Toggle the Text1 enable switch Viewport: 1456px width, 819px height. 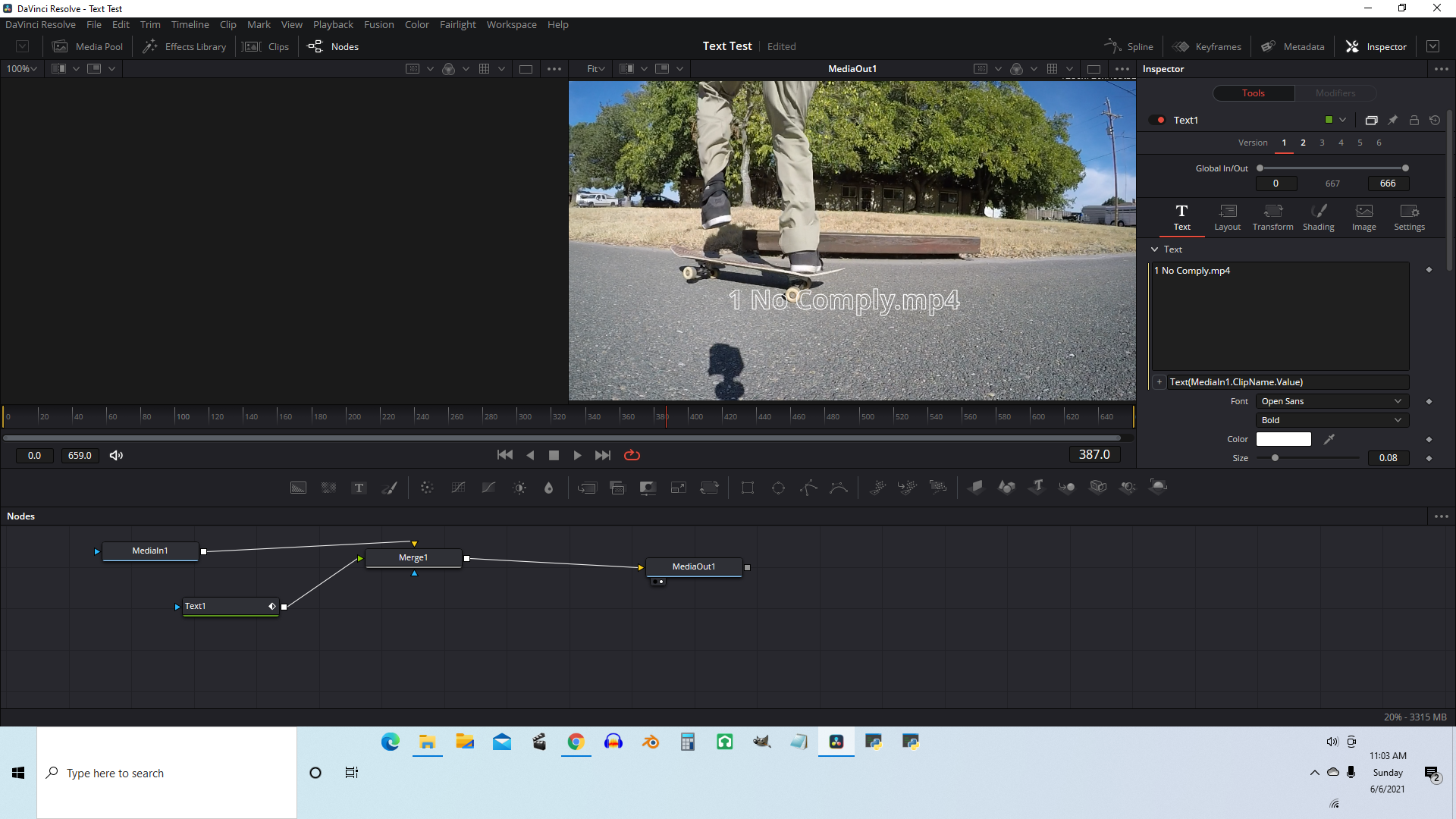pyautogui.click(x=1157, y=120)
